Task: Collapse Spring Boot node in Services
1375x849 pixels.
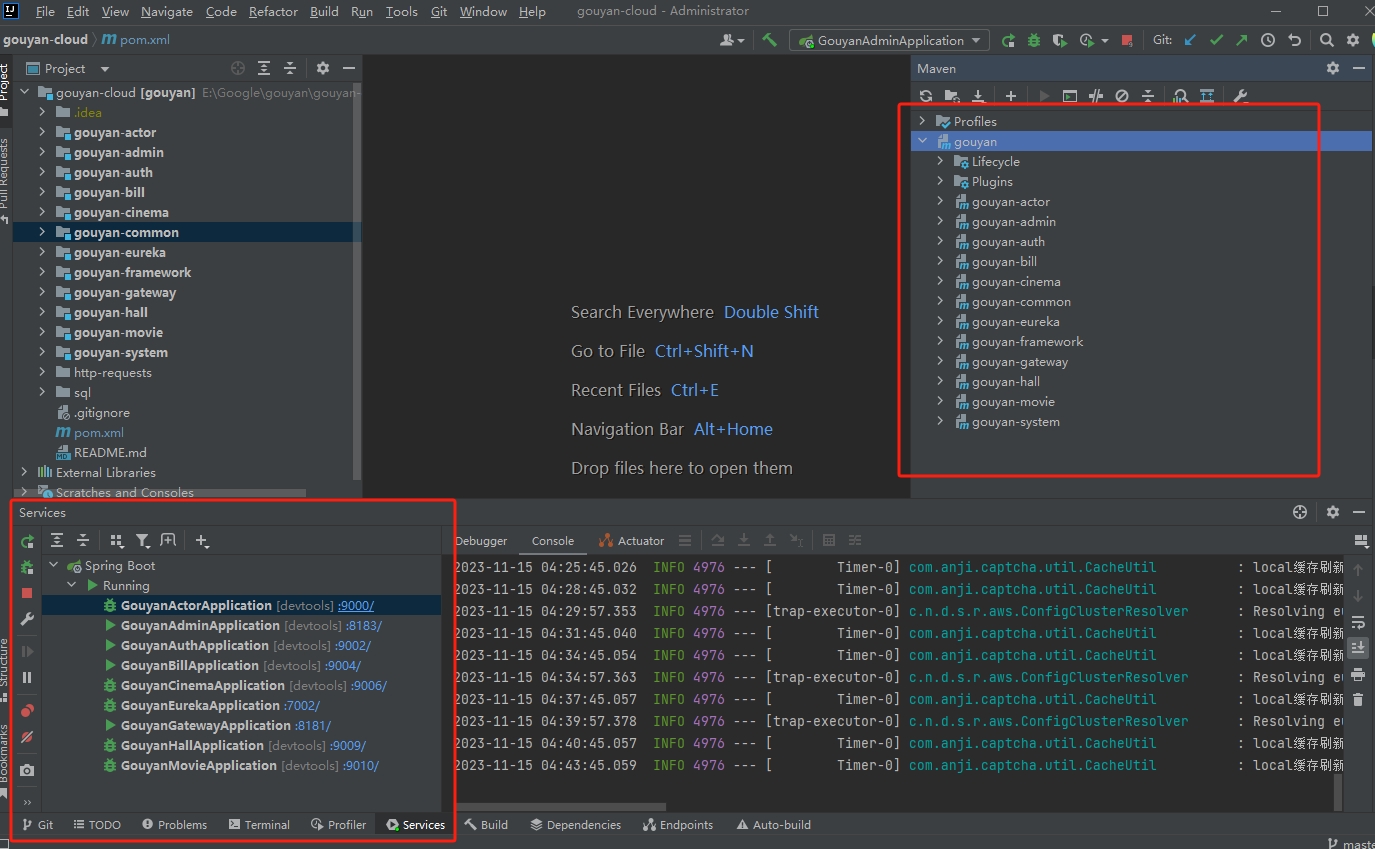Action: (54, 565)
